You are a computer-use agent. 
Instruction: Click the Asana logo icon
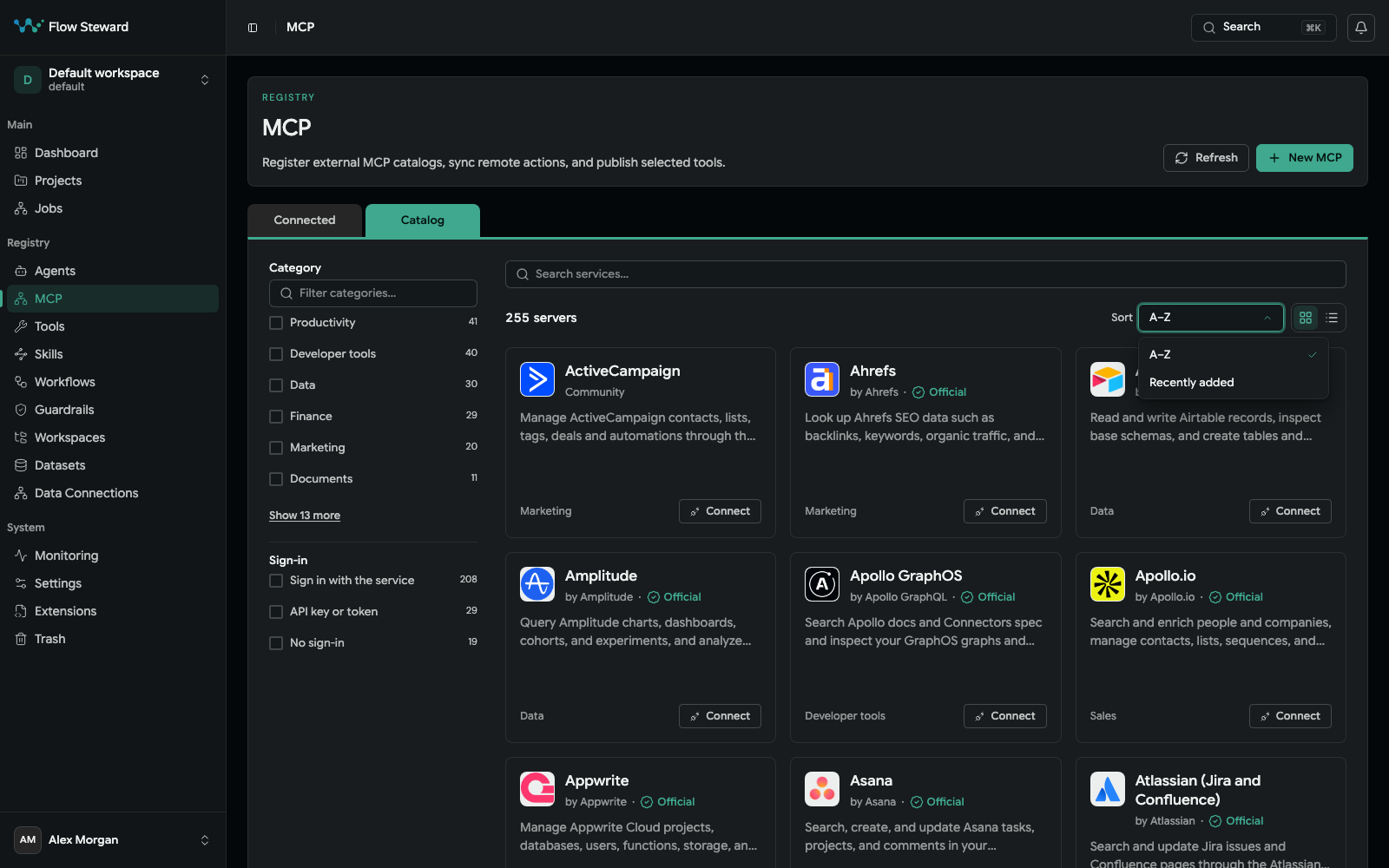[x=822, y=789]
